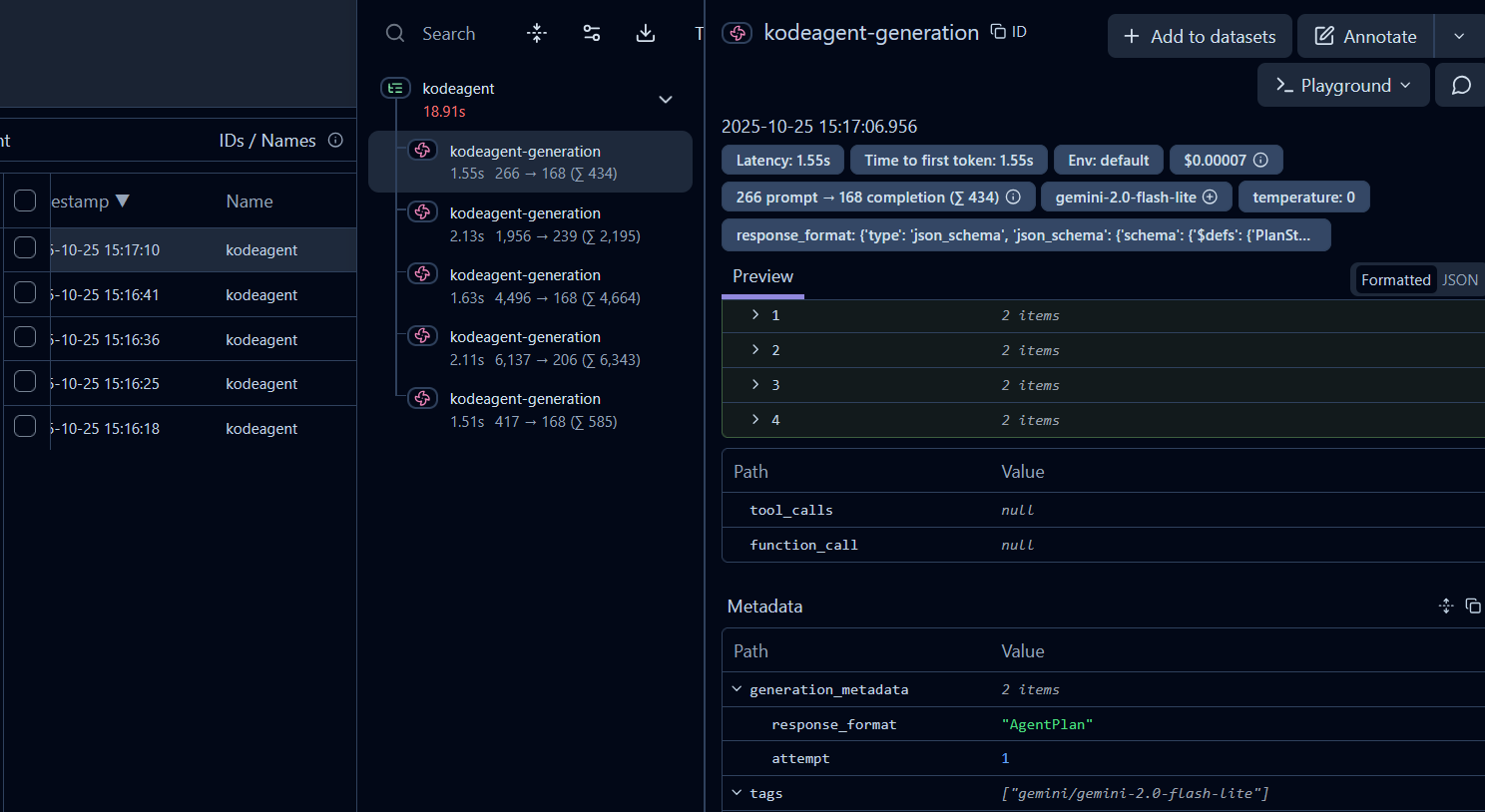1485x812 pixels.
Task: Click into the trace Search field
Action: (x=449, y=34)
